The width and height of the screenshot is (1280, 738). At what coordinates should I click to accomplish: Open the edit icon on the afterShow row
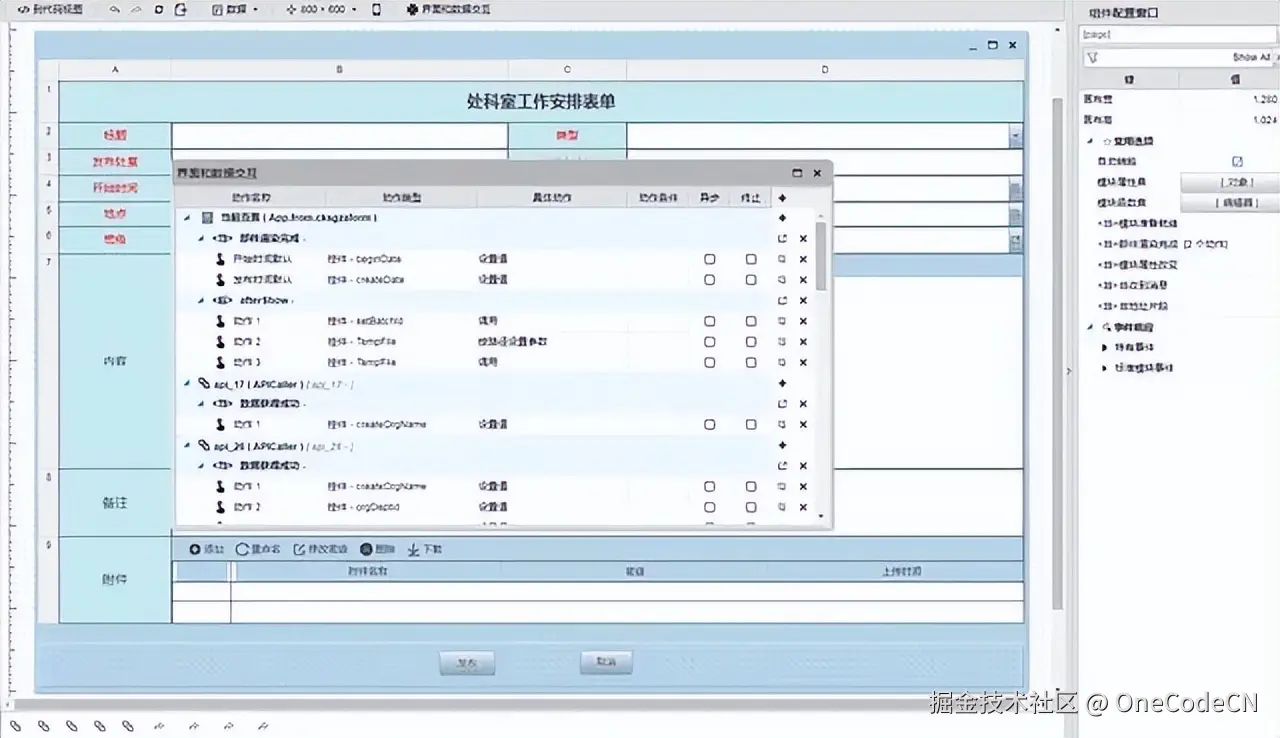click(782, 301)
